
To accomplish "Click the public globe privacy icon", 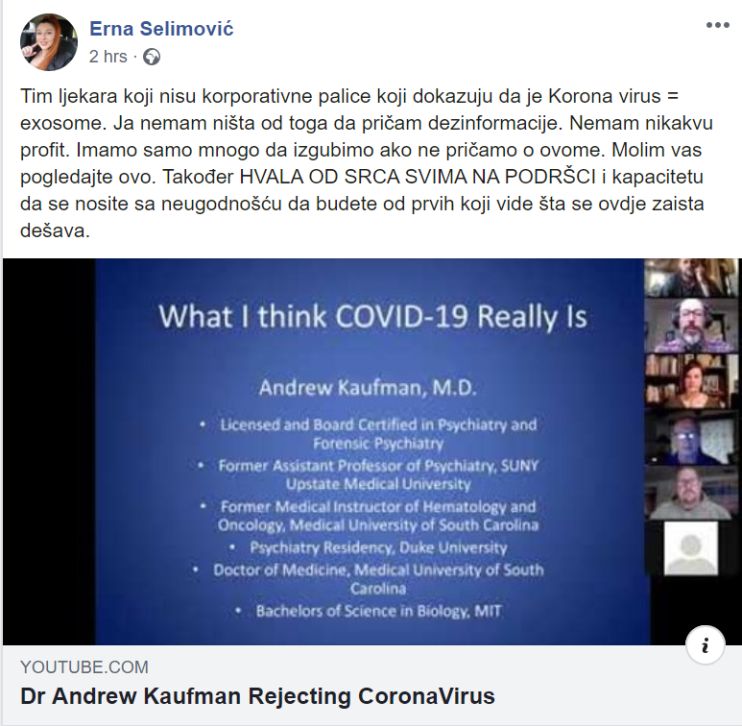I will (151, 57).
